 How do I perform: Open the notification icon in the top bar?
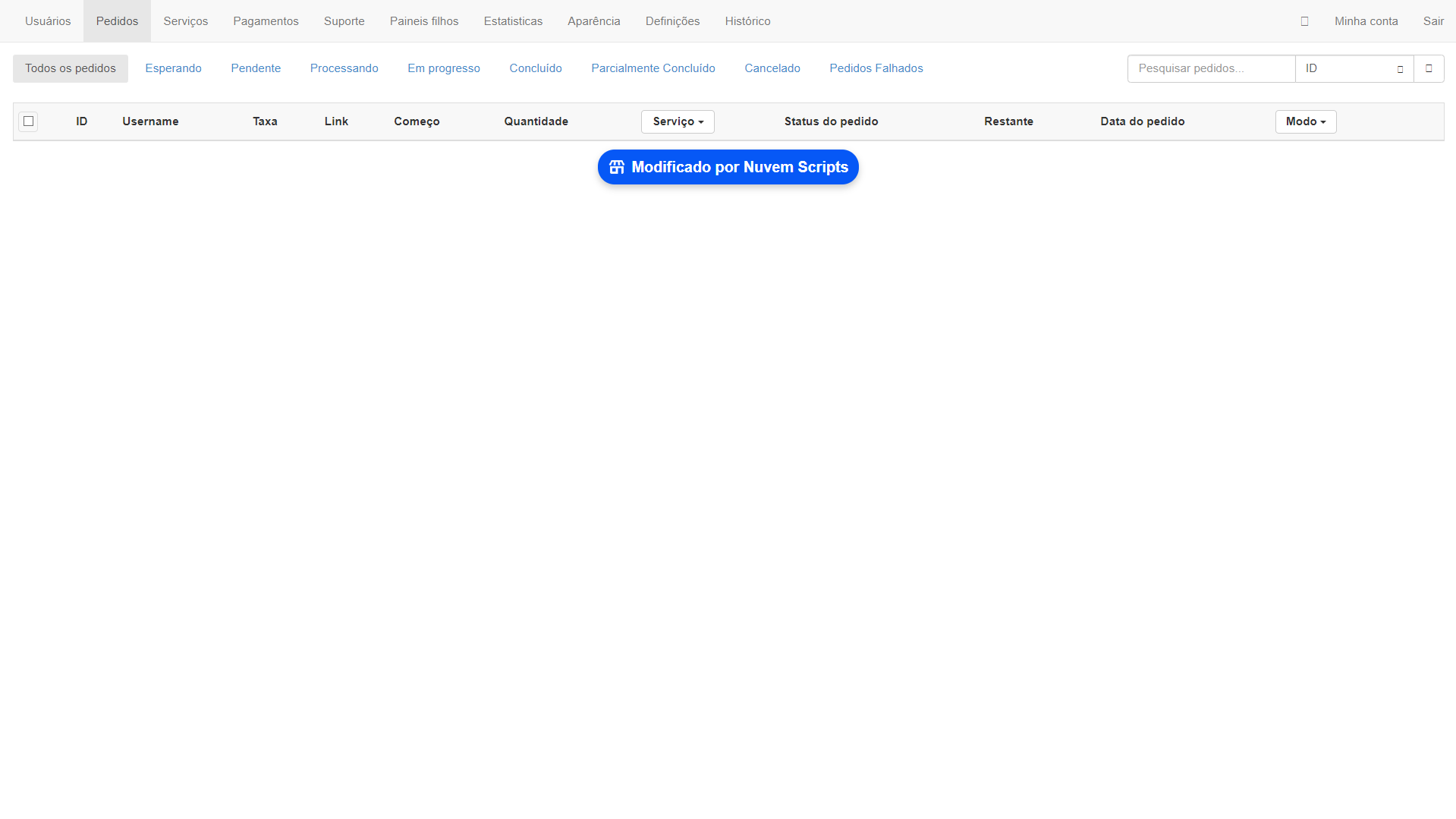point(1304,20)
